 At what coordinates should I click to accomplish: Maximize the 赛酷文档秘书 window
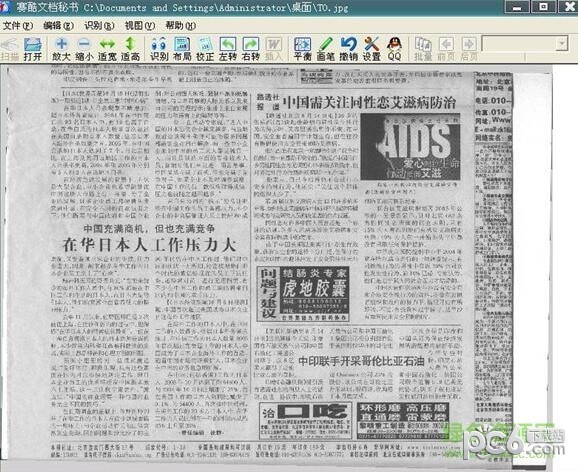(543, 7)
